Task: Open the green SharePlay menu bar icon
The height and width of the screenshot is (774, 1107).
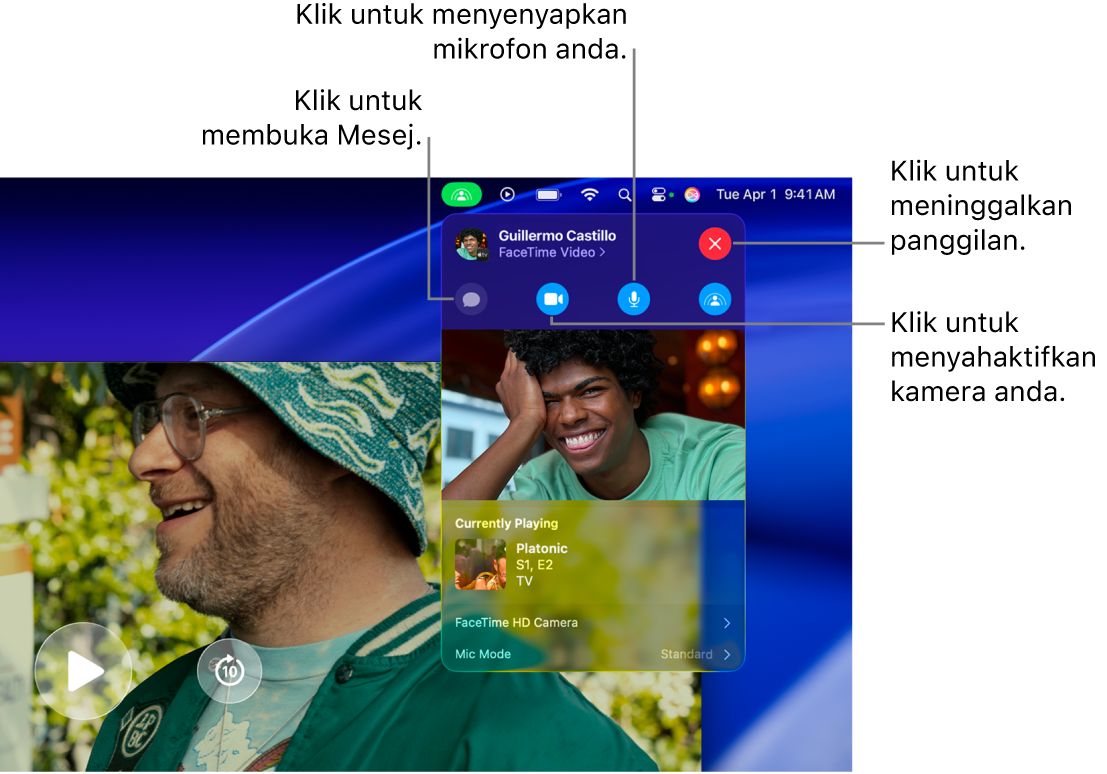Action: click(462, 194)
